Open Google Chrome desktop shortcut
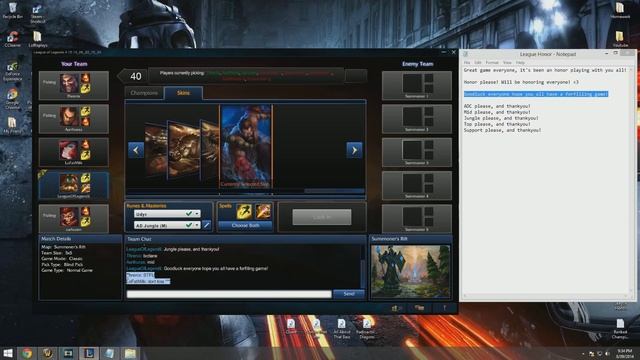Viewport: 640px width, 360px height. (x=12, y=99)
